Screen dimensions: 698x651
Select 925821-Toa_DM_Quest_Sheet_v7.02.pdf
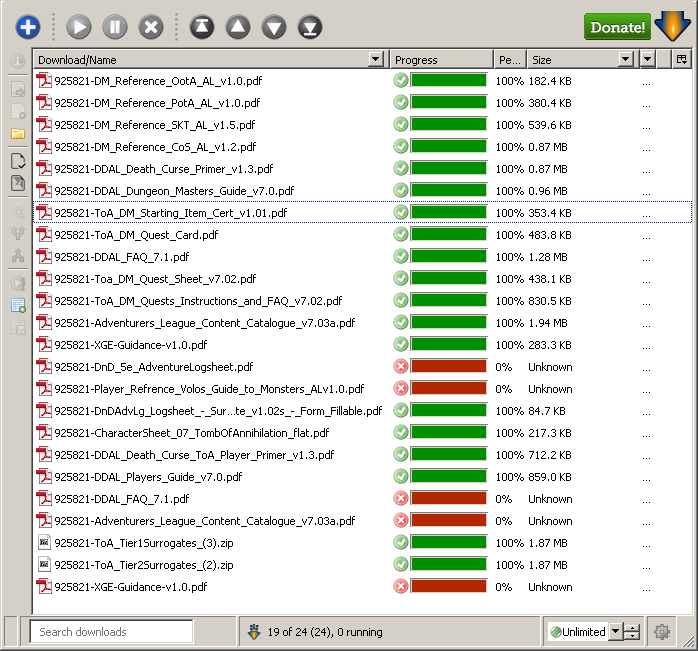click(362, 279)
